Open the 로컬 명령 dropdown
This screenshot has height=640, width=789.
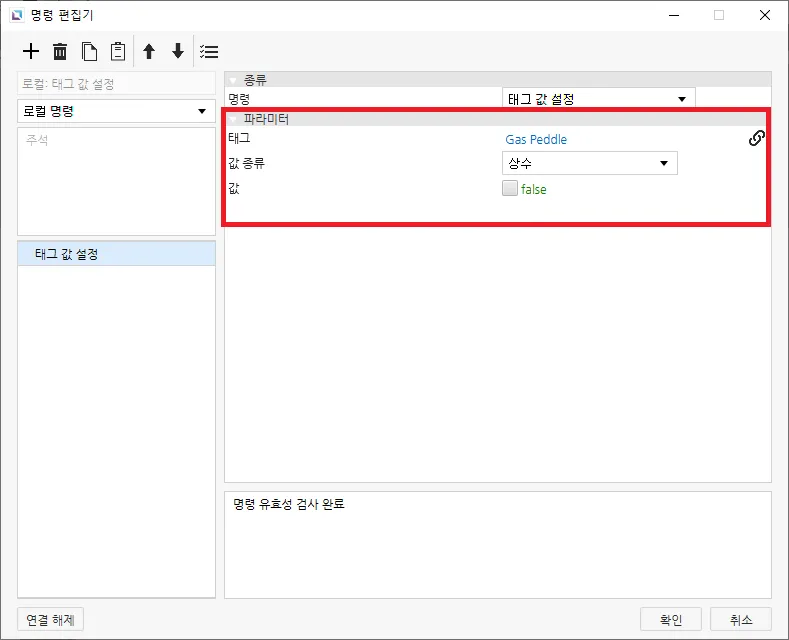click(116, 111)
